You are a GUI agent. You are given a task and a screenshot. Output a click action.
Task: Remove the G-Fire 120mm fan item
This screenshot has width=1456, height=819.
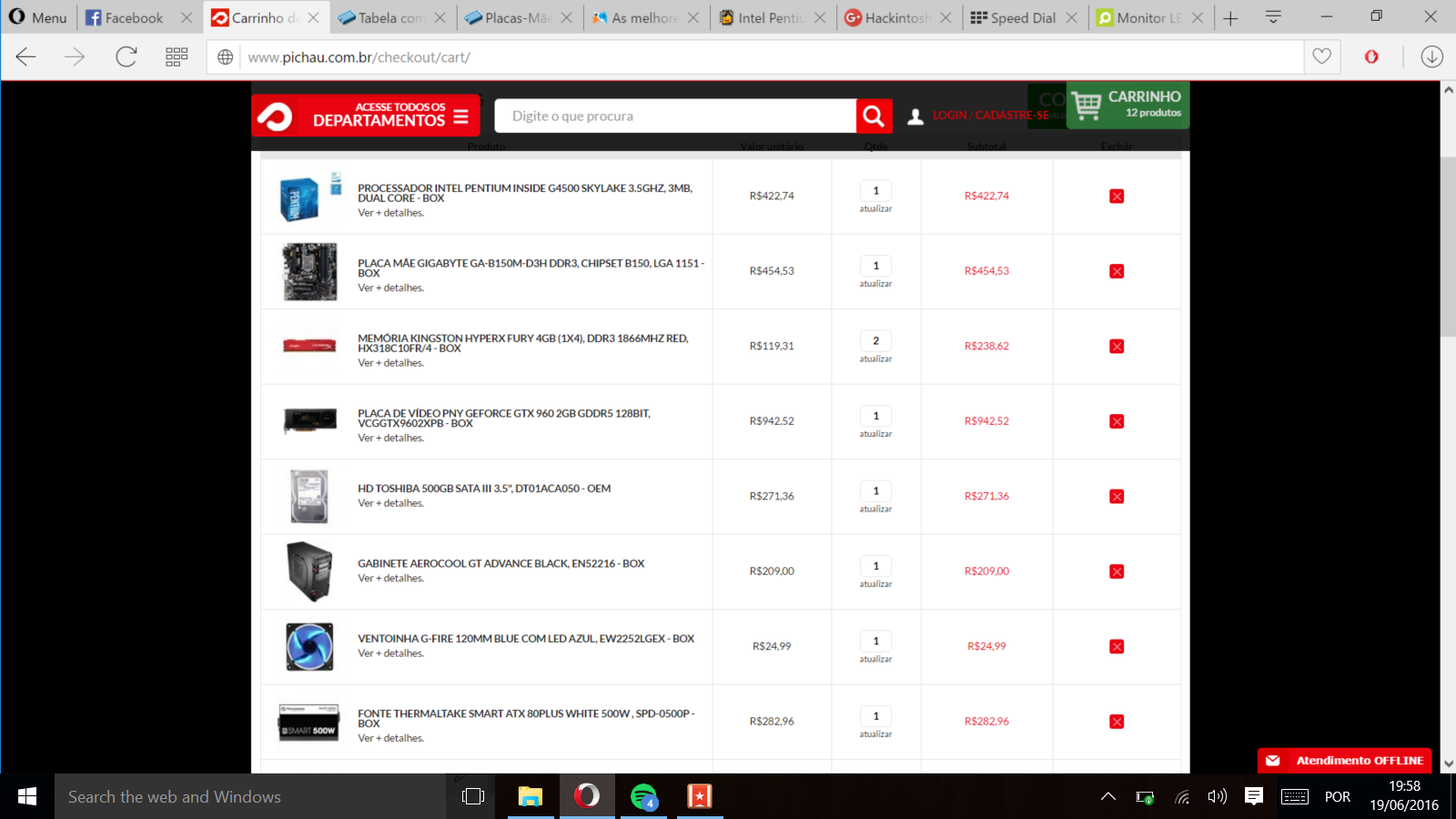point(1117,647)
